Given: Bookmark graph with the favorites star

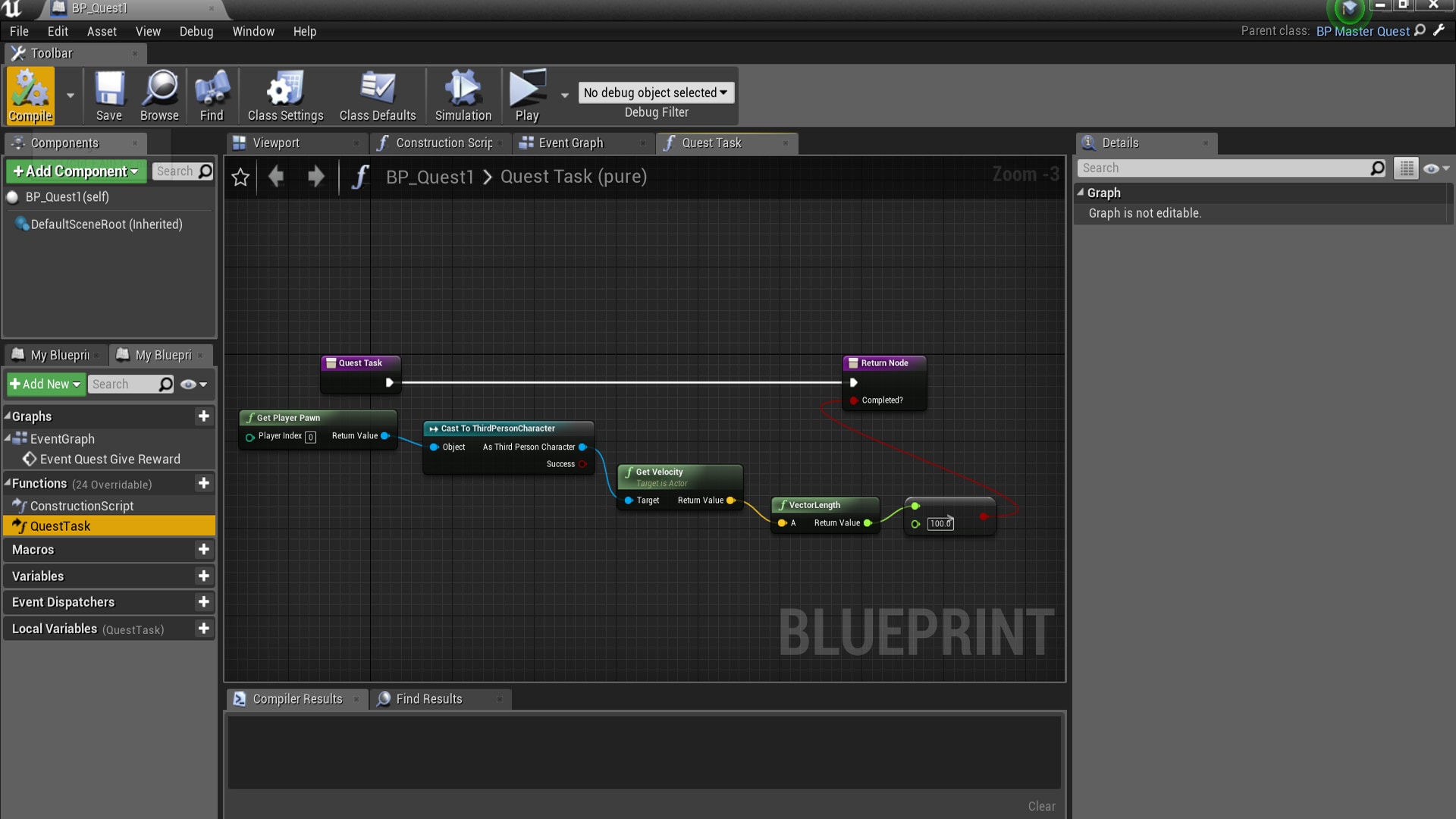Looking at the screenshot, I should tap(240, 177).
